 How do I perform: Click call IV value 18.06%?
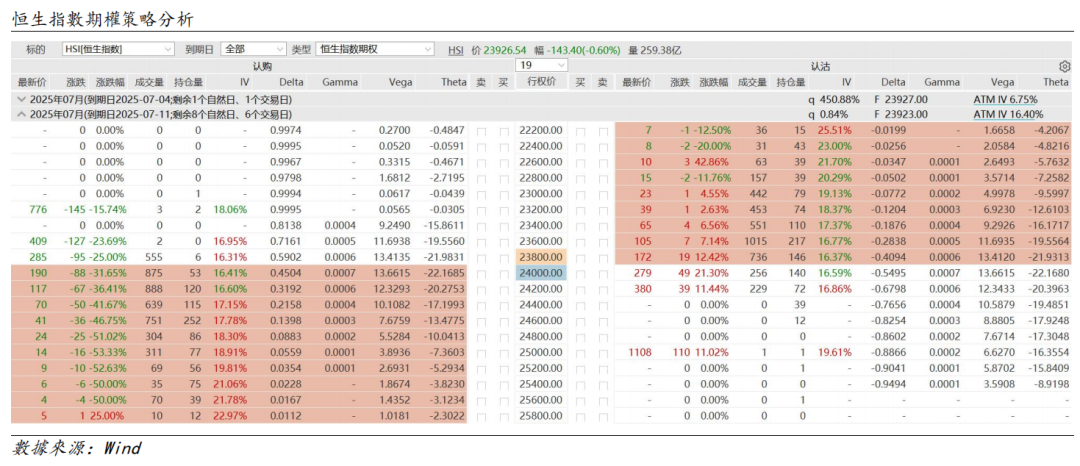tap(233, 209)
